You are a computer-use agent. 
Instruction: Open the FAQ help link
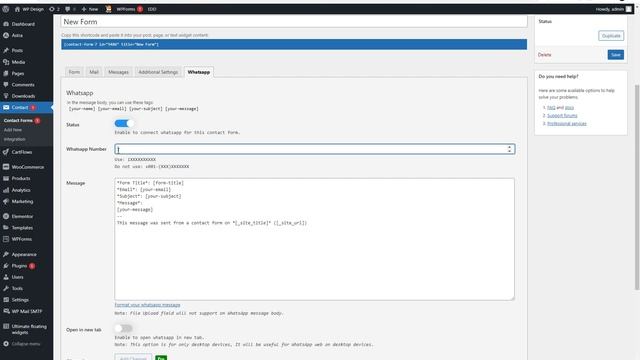tap(551, 107)
